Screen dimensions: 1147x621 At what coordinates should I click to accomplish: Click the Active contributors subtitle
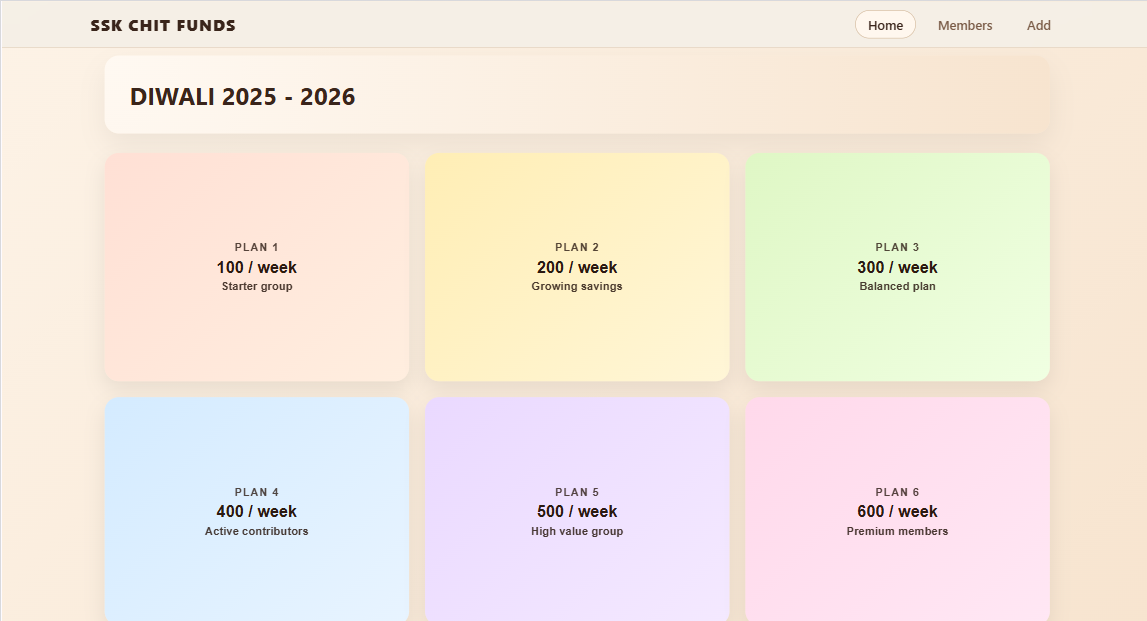257,531
